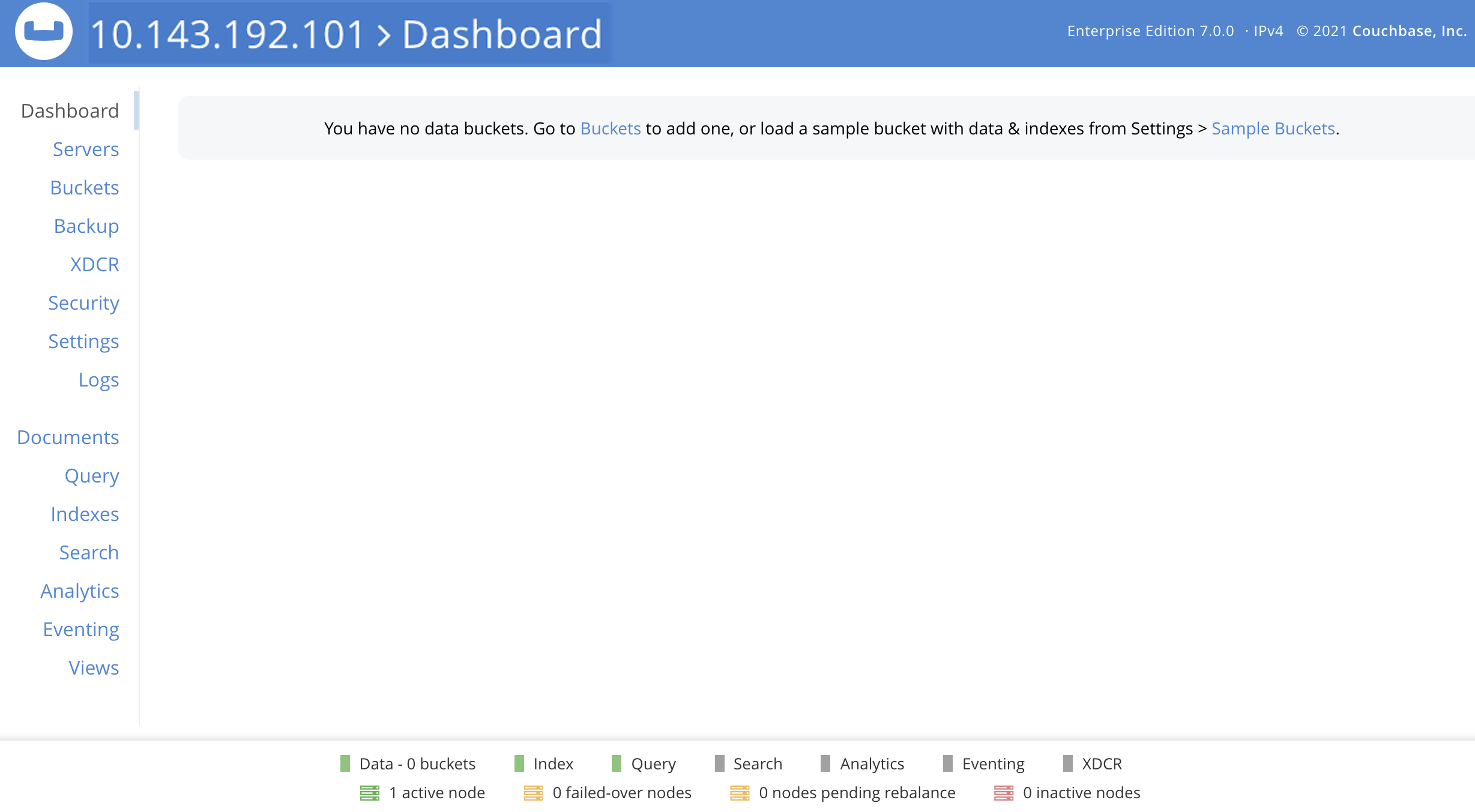Click the XDCR service legend indicator
The image size is (1475, 812).
(1067, 763)
